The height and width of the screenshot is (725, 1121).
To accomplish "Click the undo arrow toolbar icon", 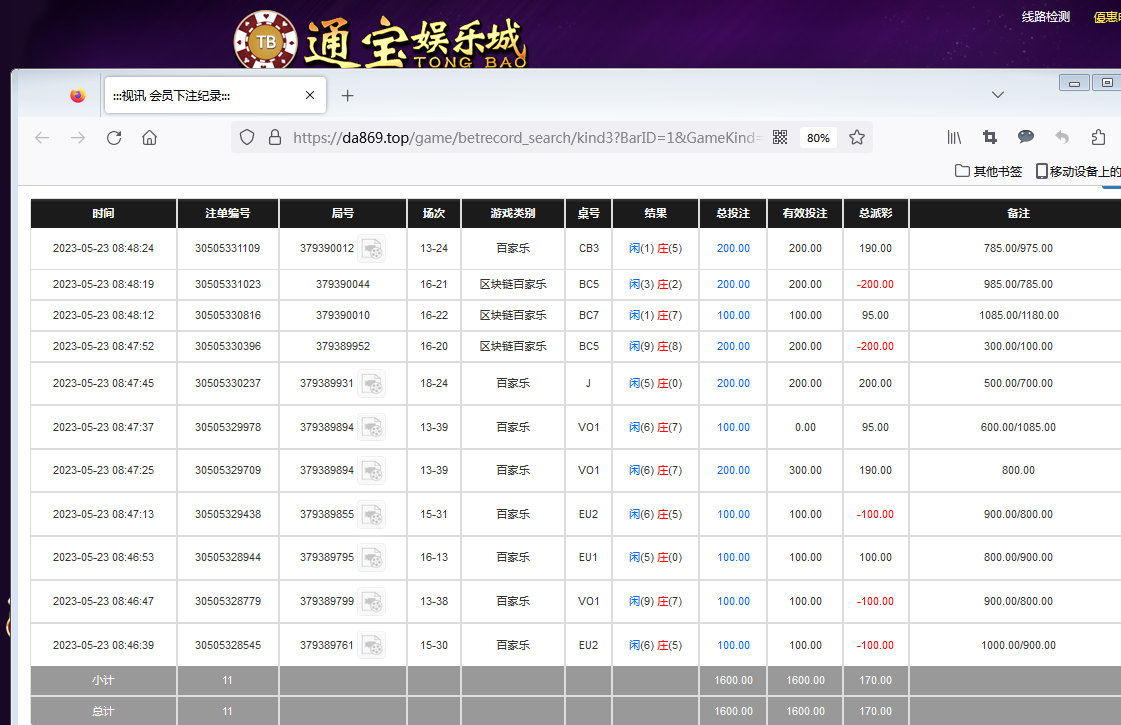I will 1062,137.
